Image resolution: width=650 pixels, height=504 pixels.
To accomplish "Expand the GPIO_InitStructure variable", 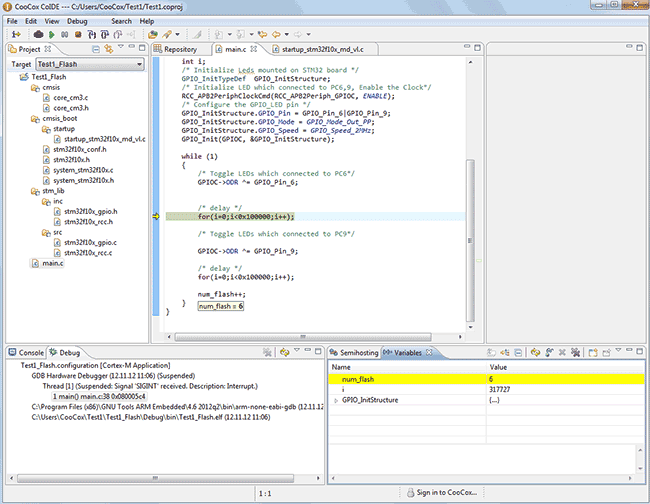I will pyautogui.click(x=335, y=400).
